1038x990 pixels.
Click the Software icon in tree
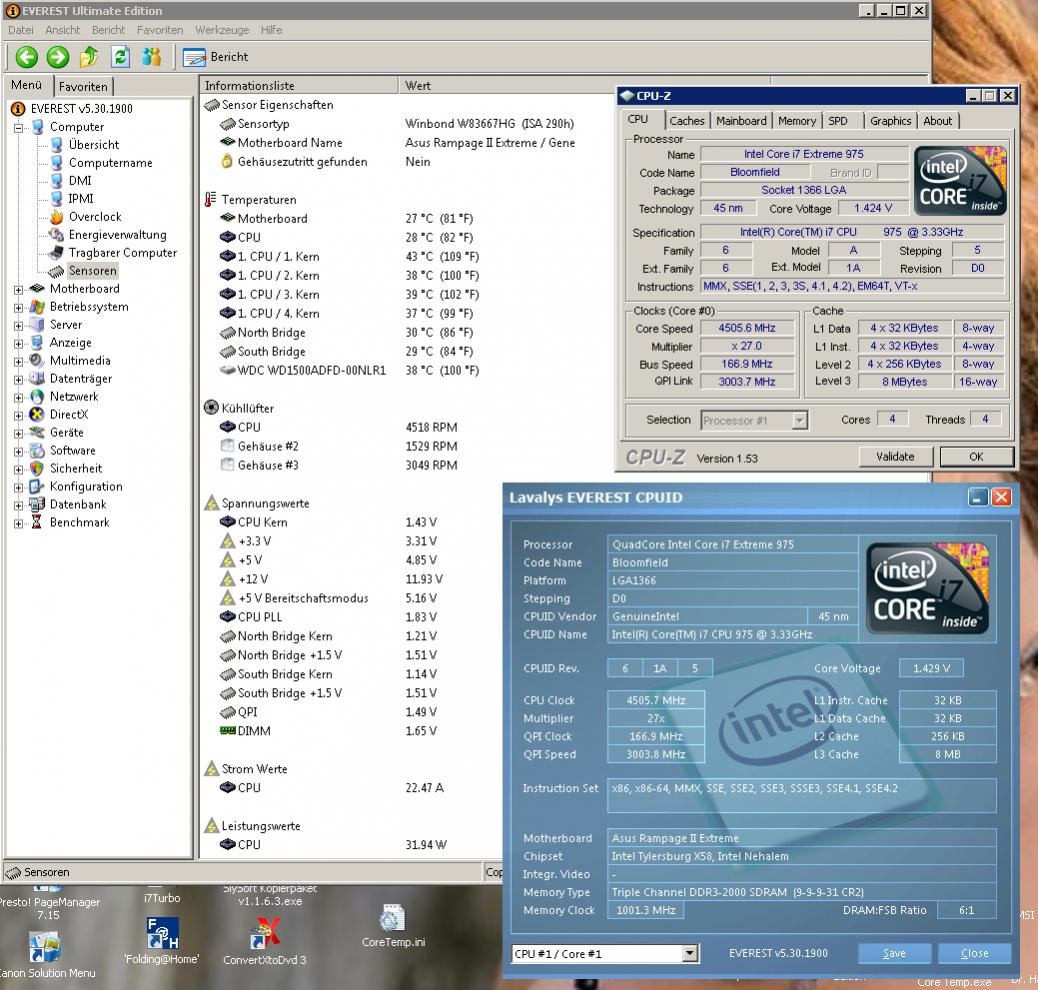37,450
